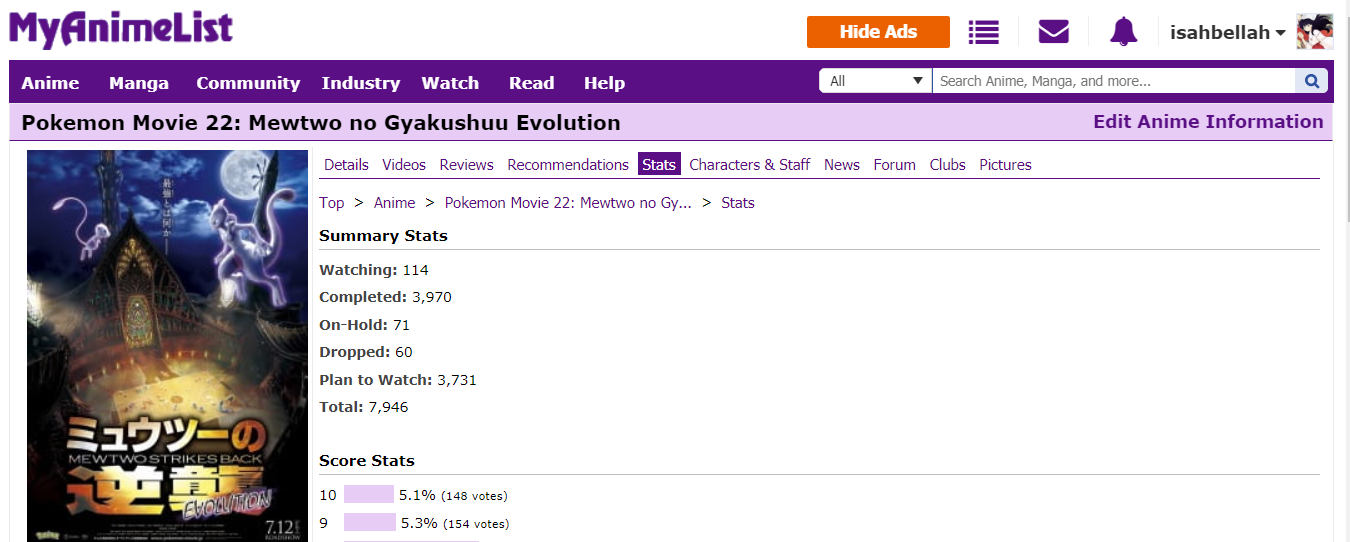Screen dimensions: 1350x542
Task: Switch to the News tab
Action: point(842,164)
